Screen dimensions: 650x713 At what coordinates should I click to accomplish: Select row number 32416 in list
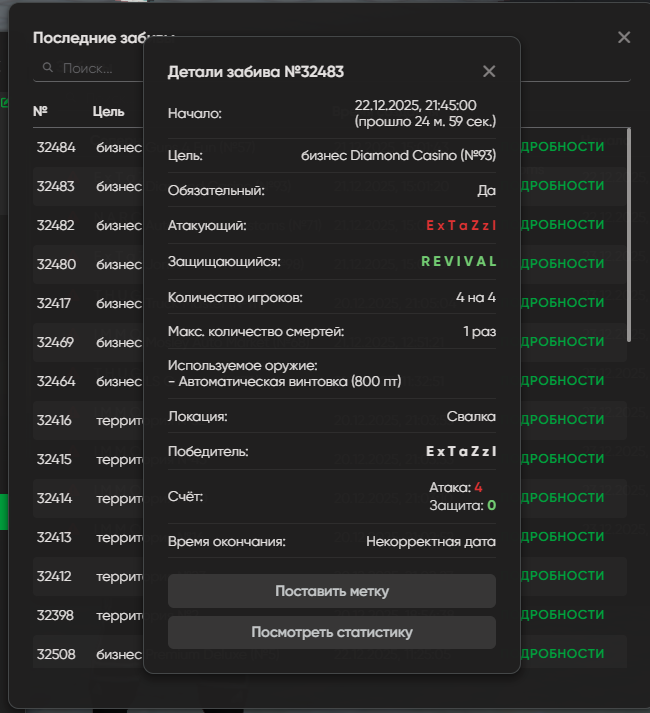coord(55,420)
